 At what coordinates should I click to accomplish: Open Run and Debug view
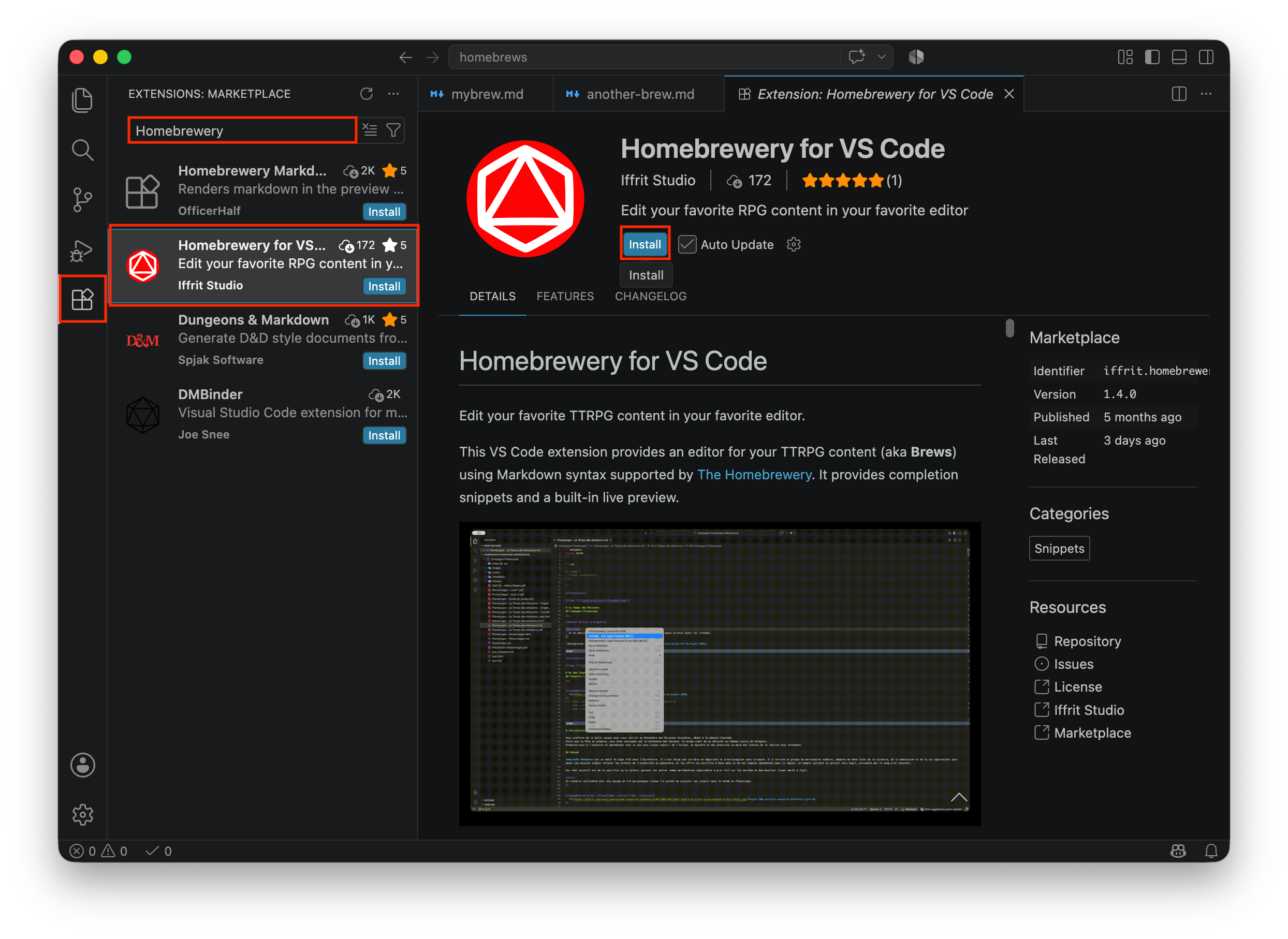[x=82, y=250]
